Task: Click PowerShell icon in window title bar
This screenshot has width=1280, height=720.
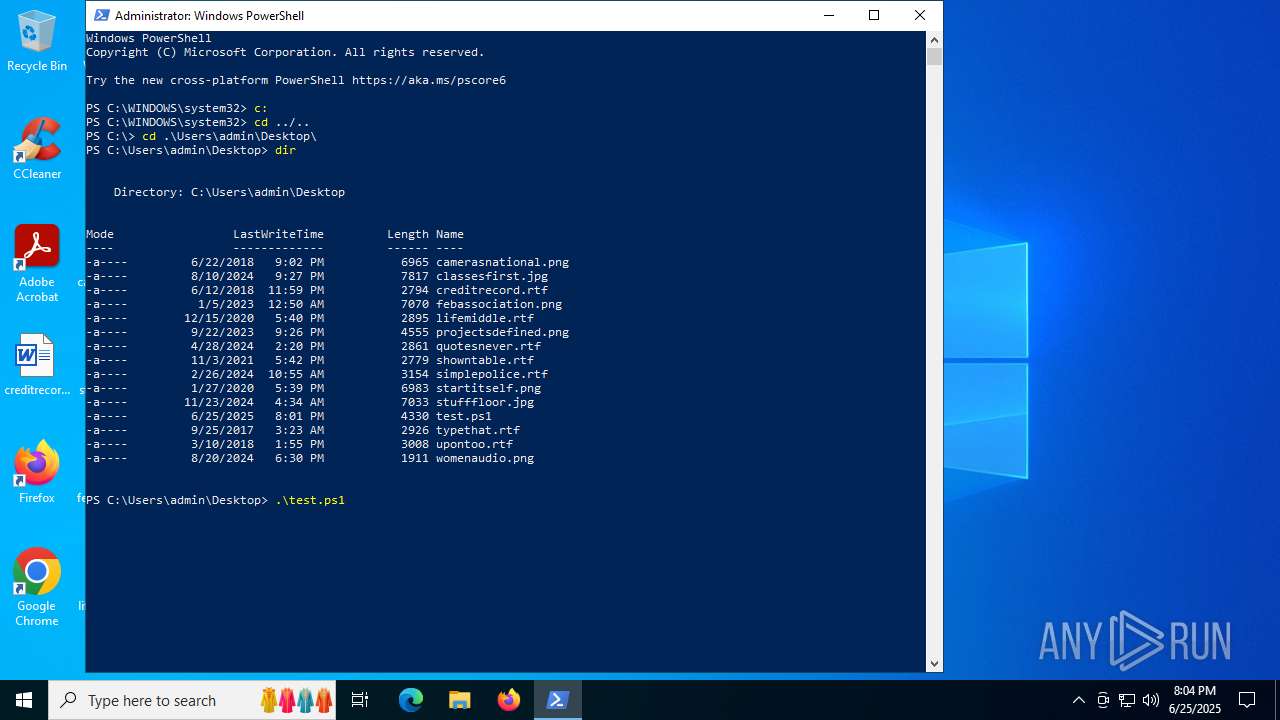Action: click(x=101, y=15)
